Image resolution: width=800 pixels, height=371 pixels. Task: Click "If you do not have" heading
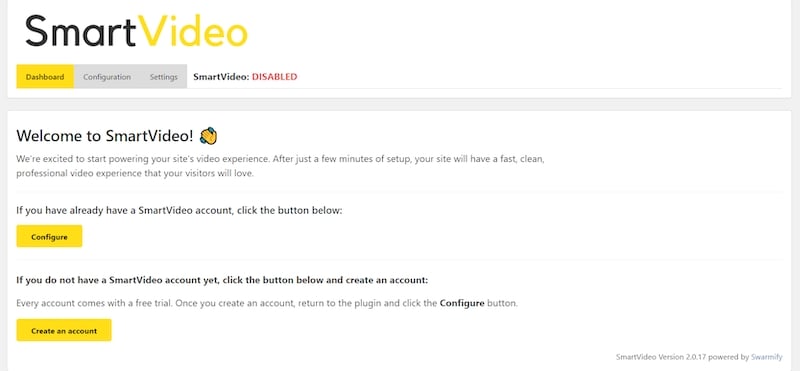222,280
